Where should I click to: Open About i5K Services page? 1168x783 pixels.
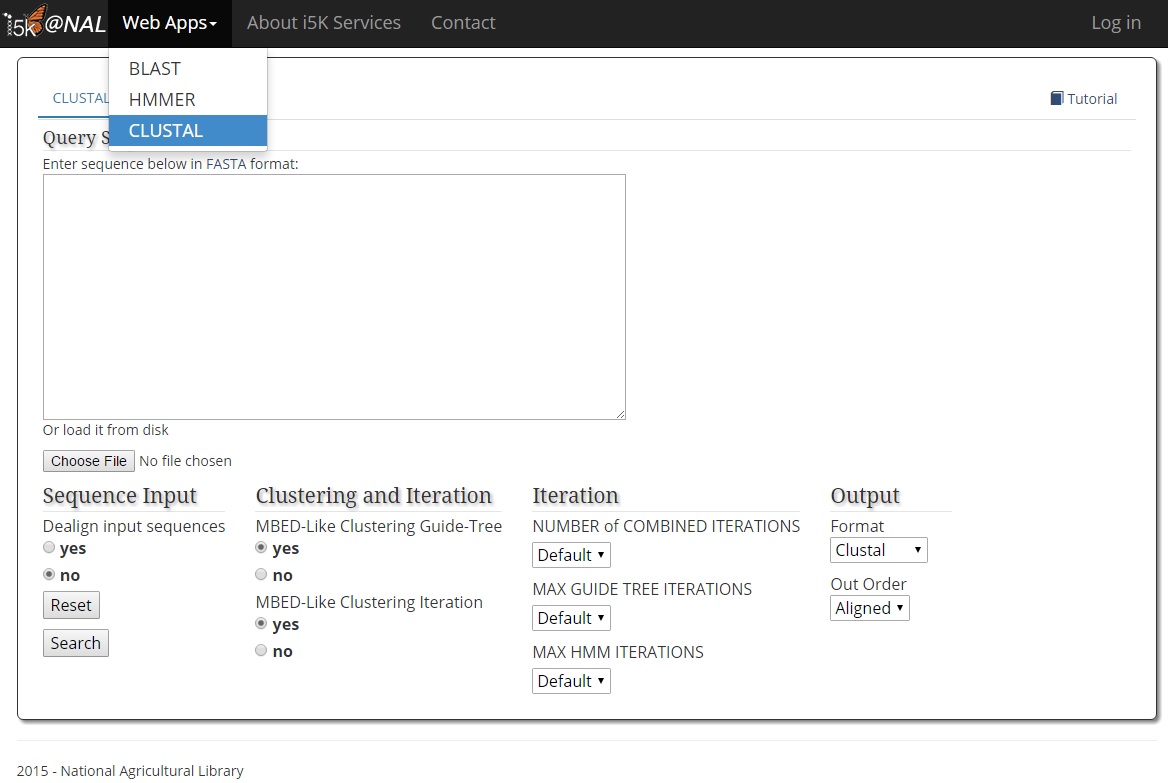pos(323,23)
